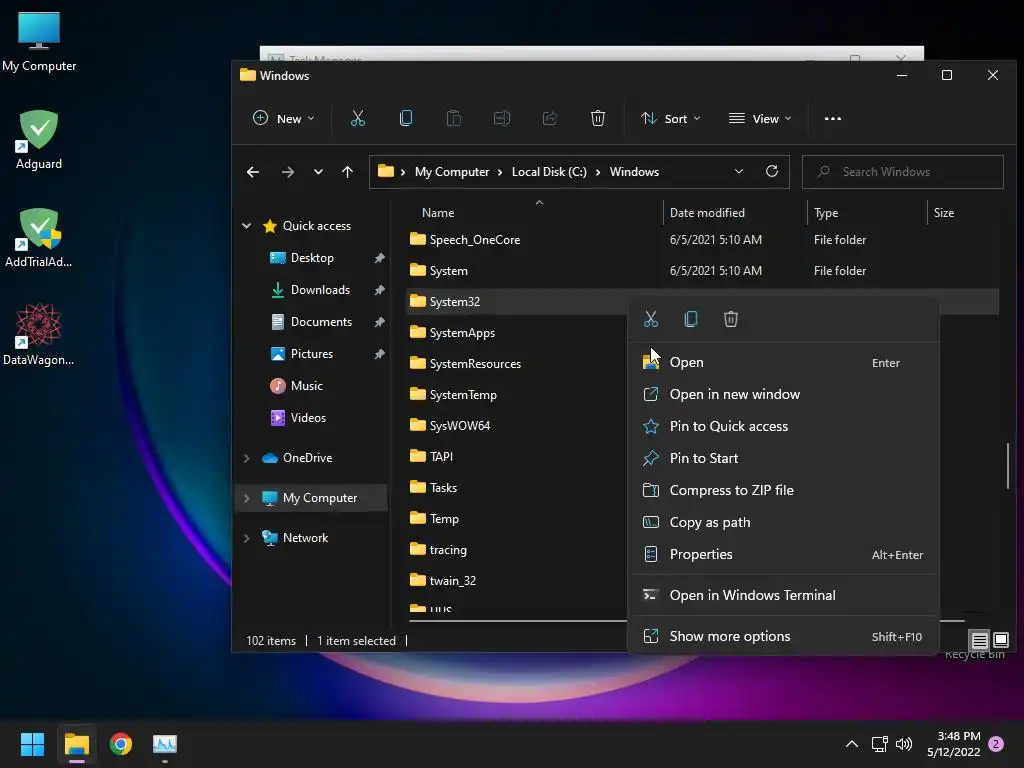Open the View dropdown

760,118
